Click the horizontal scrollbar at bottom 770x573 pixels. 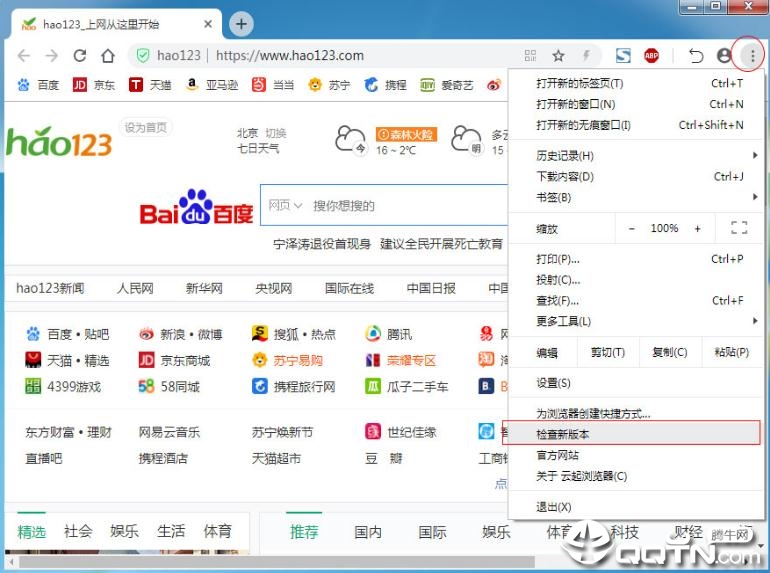(x=277, y=562)
